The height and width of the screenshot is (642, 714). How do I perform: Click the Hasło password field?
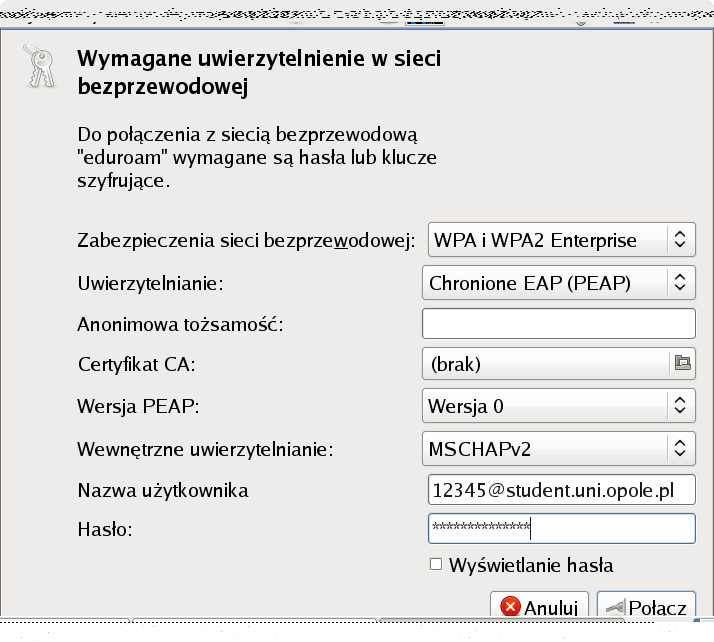pos(561,528)
